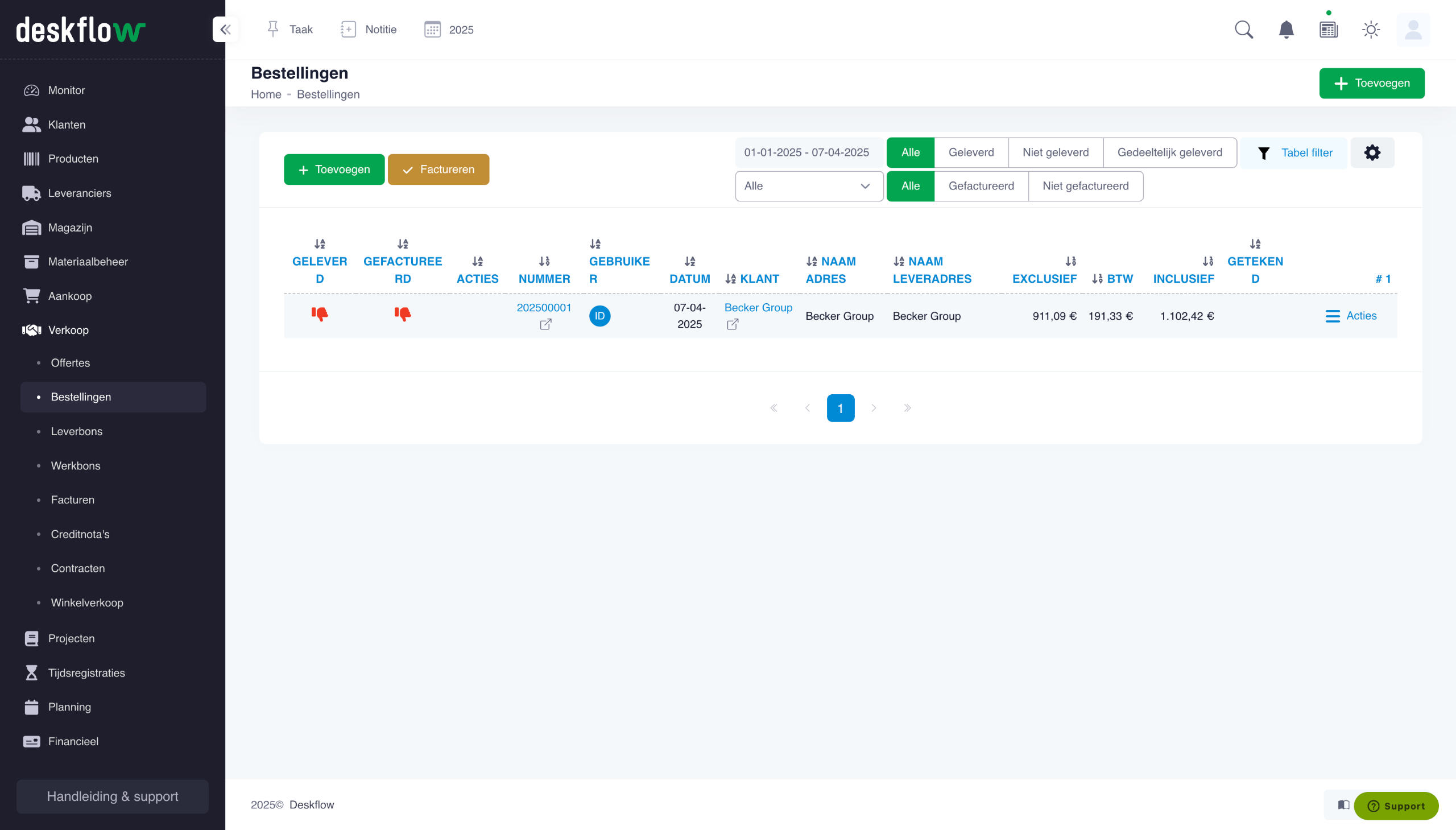1456x830 pixels.
Task: Open notifications bell icon
Action: point(1285,30)
